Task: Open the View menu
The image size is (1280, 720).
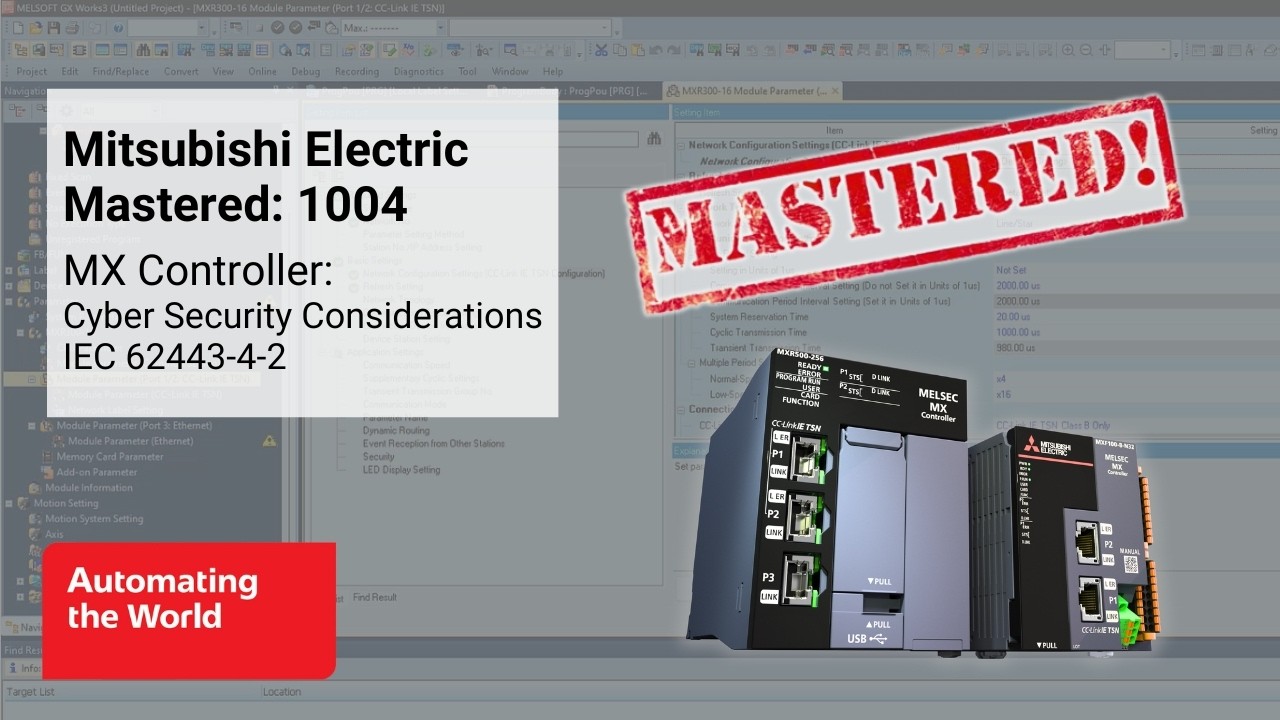Action: [223, 71]
